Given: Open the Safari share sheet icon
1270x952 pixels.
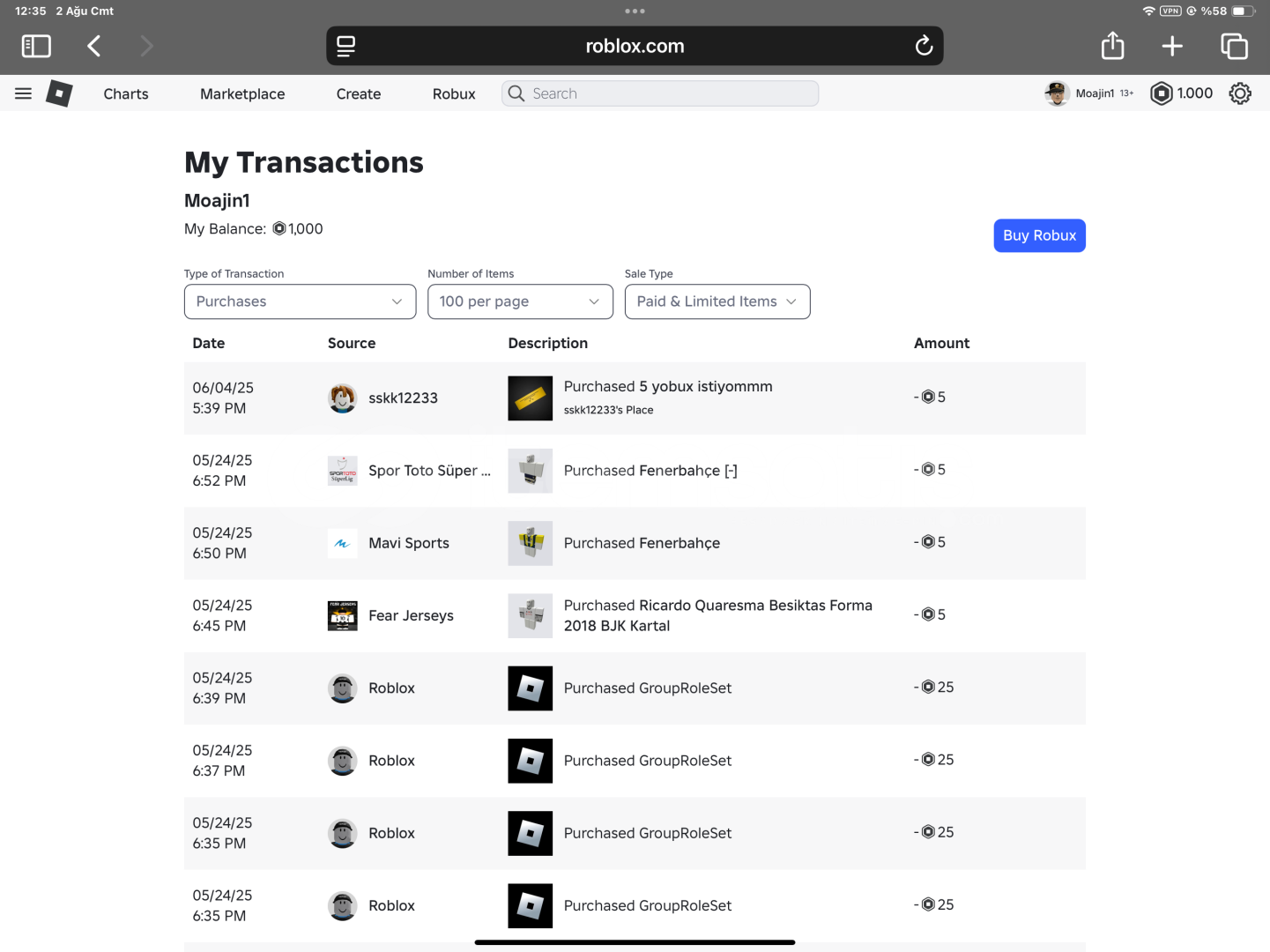Looking at the screenshot, I should pos(1113,45).
